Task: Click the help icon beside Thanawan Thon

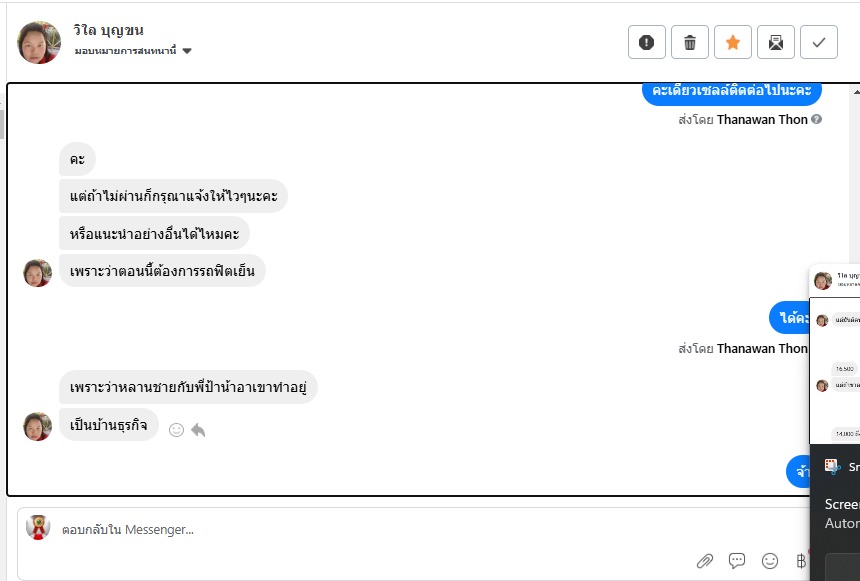Action: pos(817,120)
